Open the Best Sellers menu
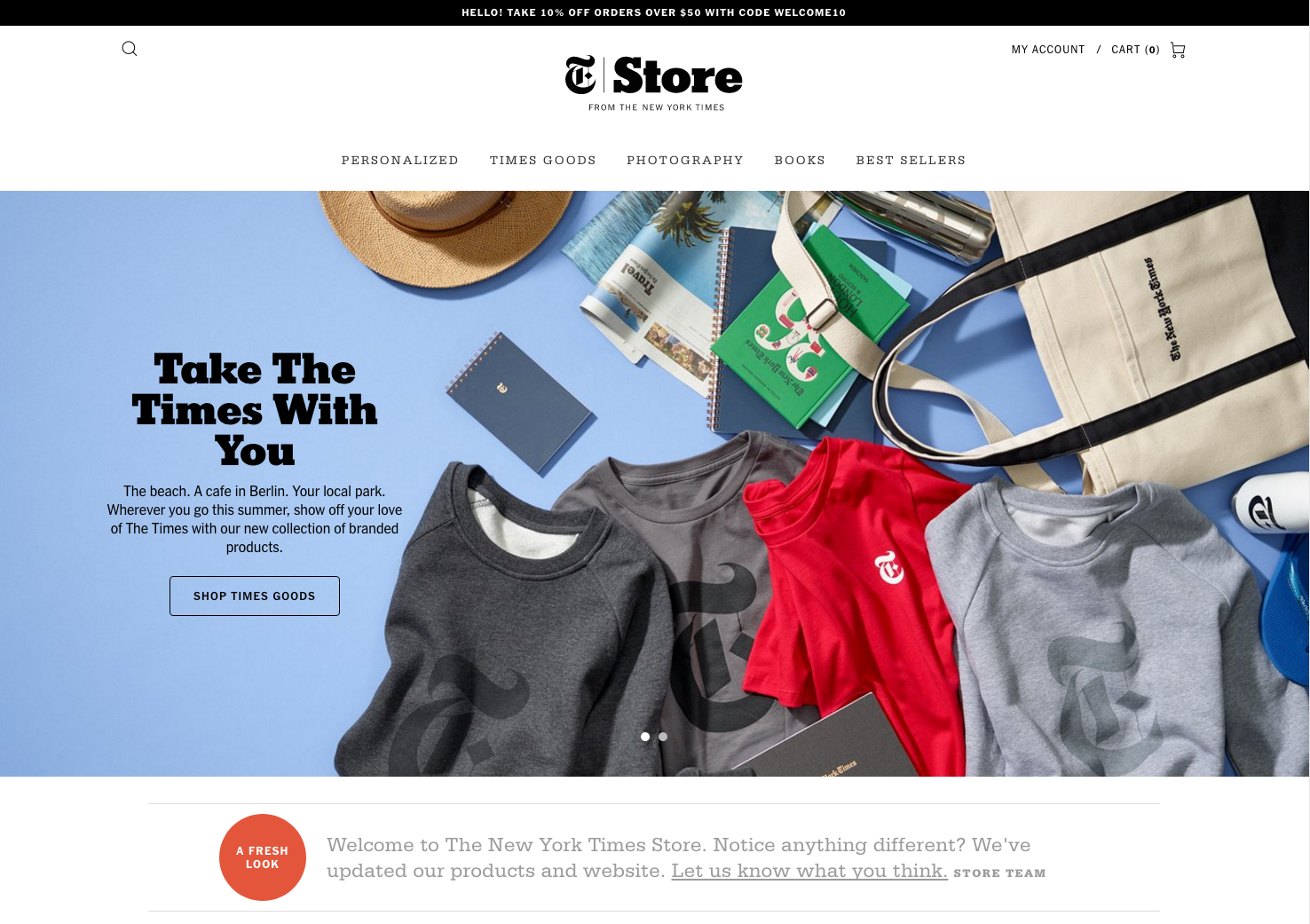 911,161
